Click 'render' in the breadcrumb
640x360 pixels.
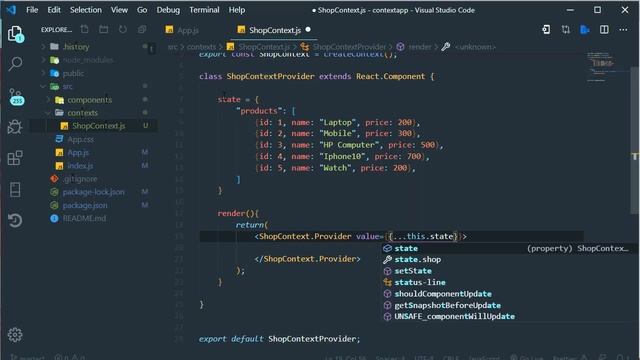tap(420, 47)
